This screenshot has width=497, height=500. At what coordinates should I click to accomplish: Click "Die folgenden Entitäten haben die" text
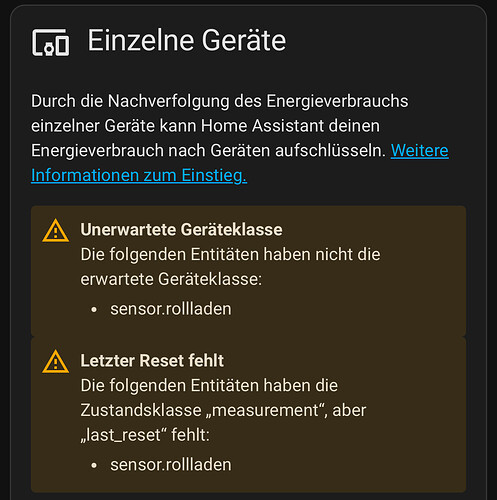pos(209,386)
